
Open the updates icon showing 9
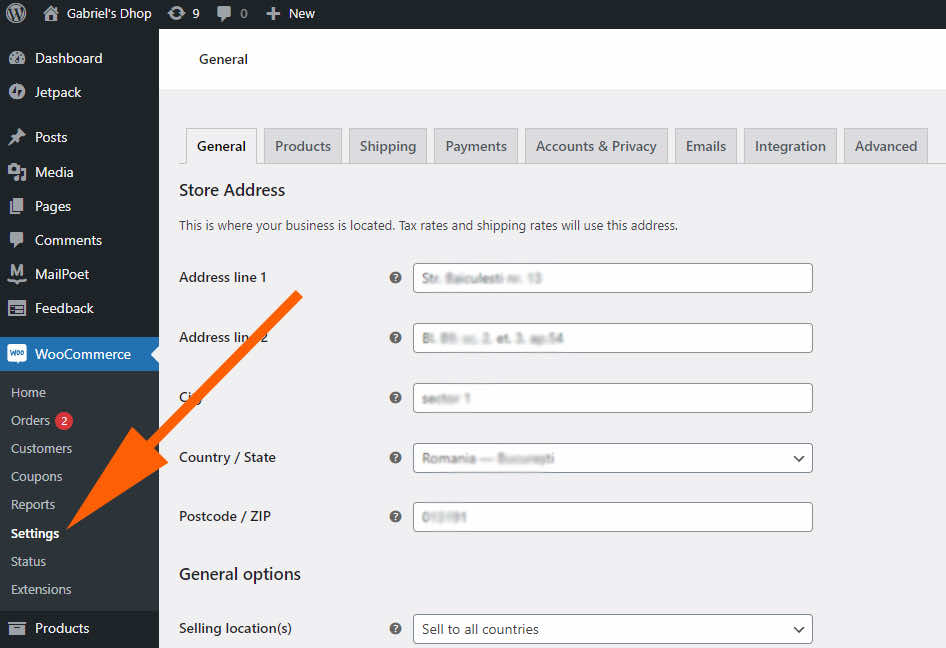176,13
